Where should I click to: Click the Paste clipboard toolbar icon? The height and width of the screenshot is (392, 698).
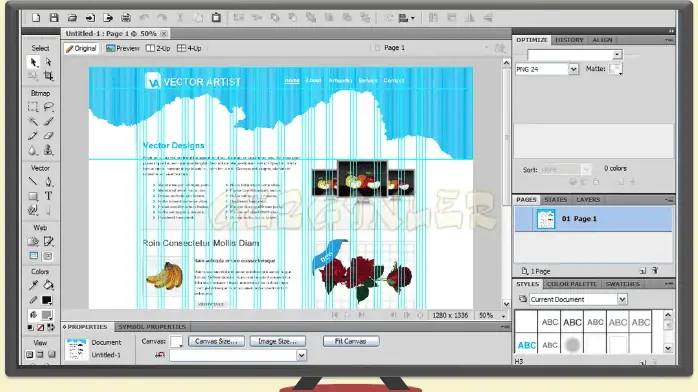coord(216,18)
